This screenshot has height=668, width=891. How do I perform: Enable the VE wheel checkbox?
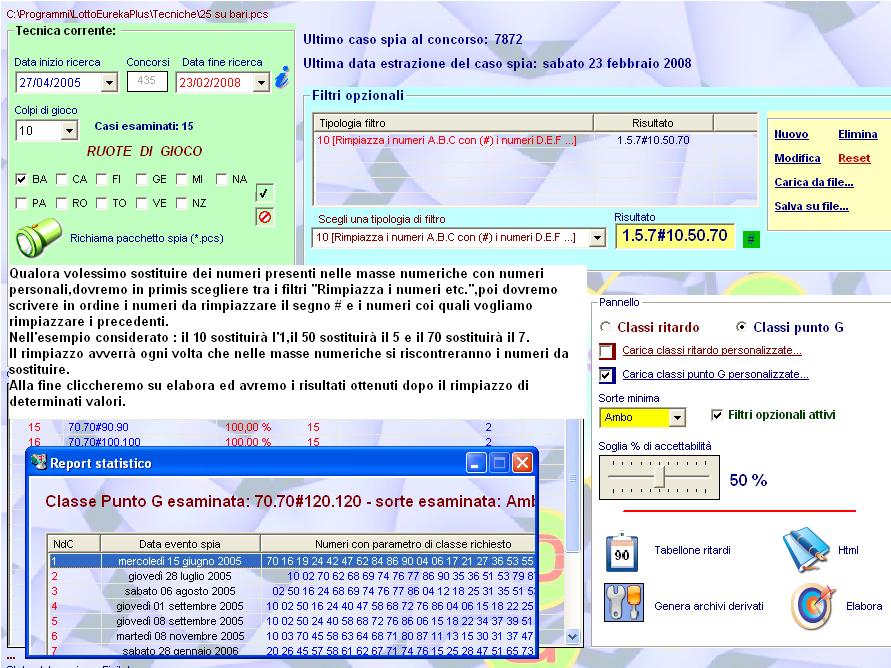(x=141, y=203)
